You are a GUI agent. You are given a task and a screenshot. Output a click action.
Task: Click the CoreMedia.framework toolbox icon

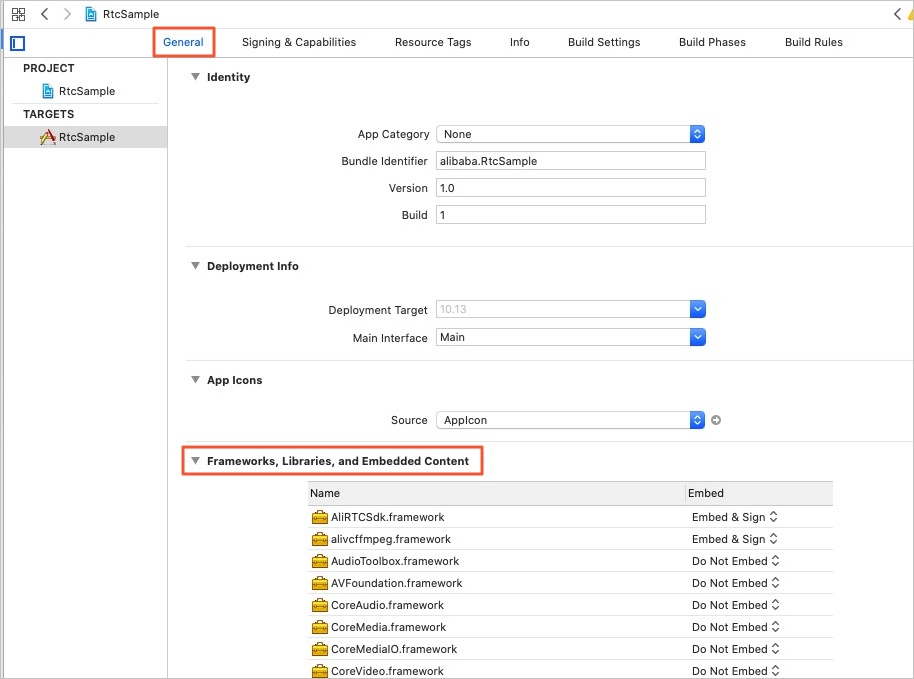pos(319,627)
